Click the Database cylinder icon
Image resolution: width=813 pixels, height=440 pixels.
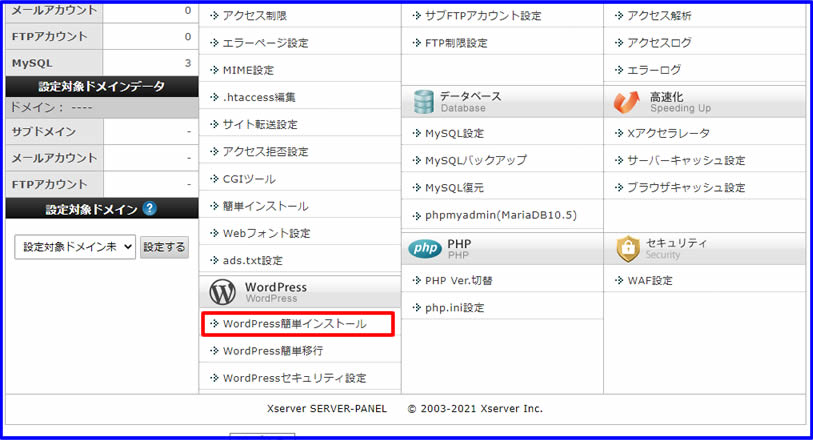pos(424,102)
